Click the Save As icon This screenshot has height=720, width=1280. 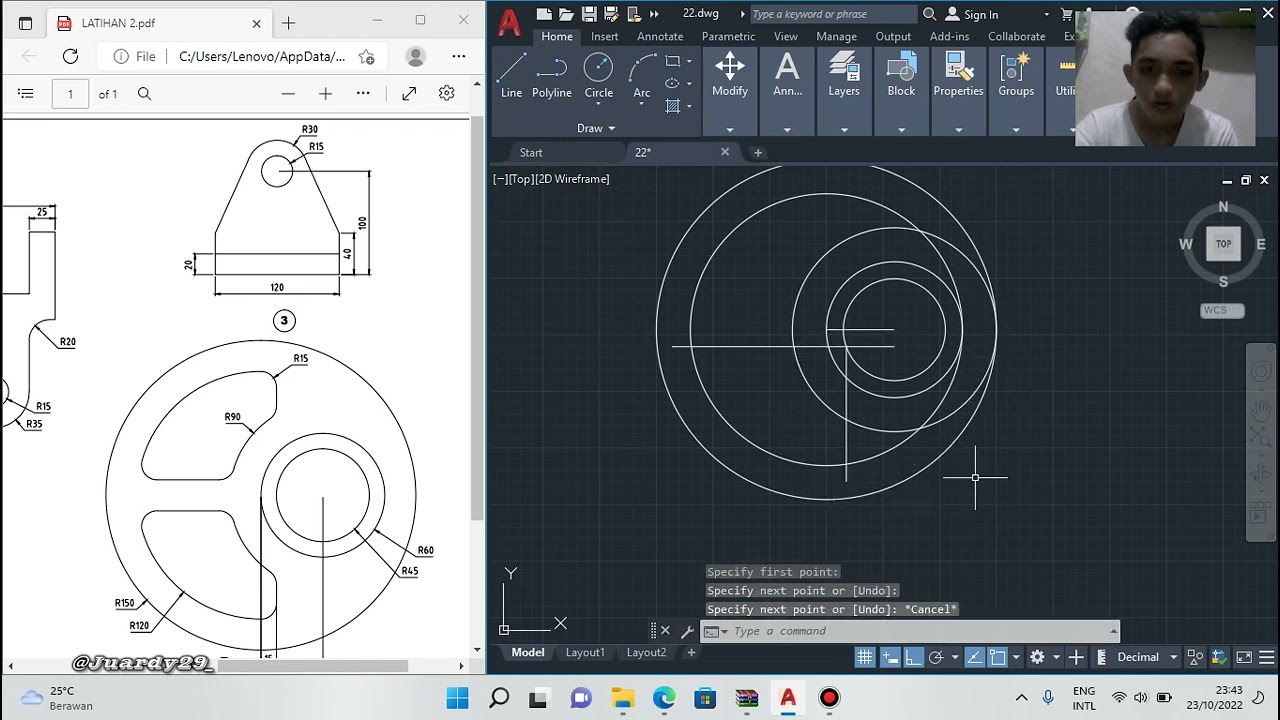(x=611, y=14)
